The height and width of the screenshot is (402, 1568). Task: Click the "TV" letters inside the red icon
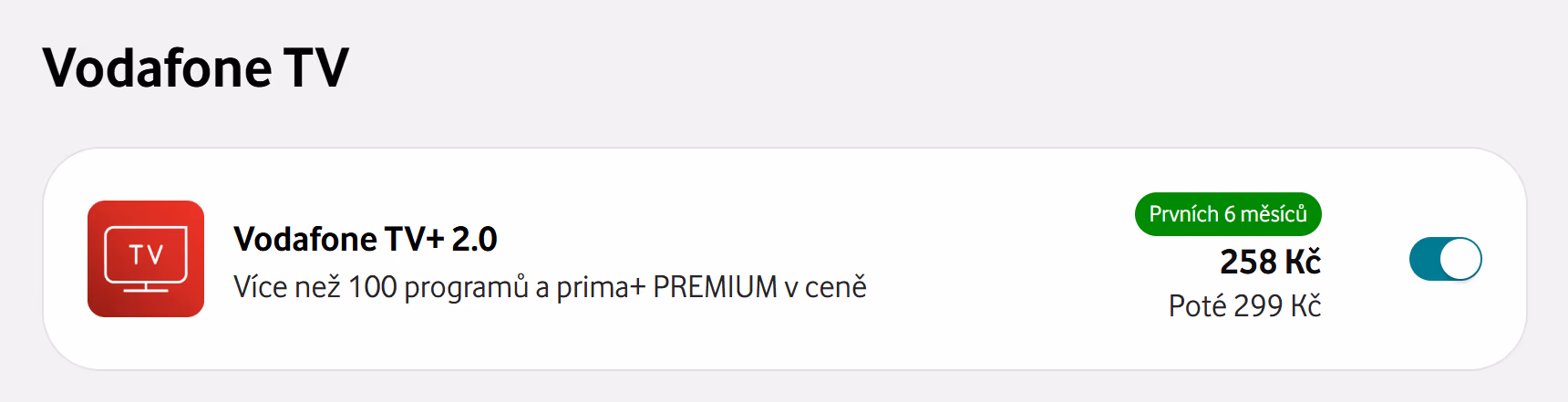pyautogui.click(x=146, y=254)
